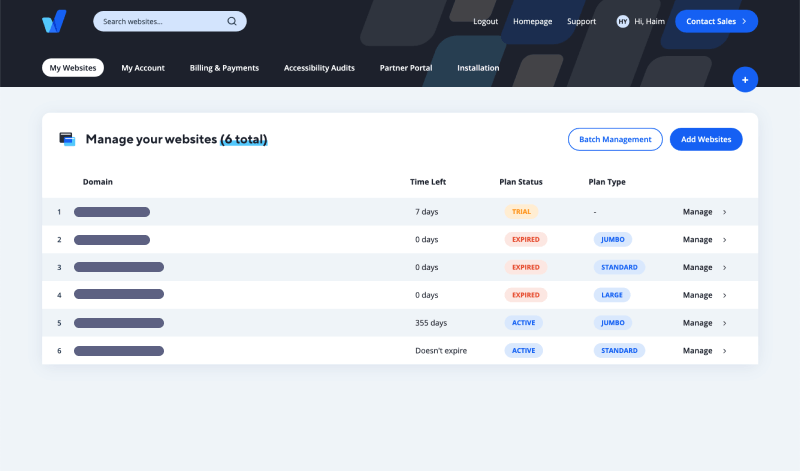The image size is (800, 471).
Task: Click the websites icon beside the heading
Action: (x=67, y=139)
